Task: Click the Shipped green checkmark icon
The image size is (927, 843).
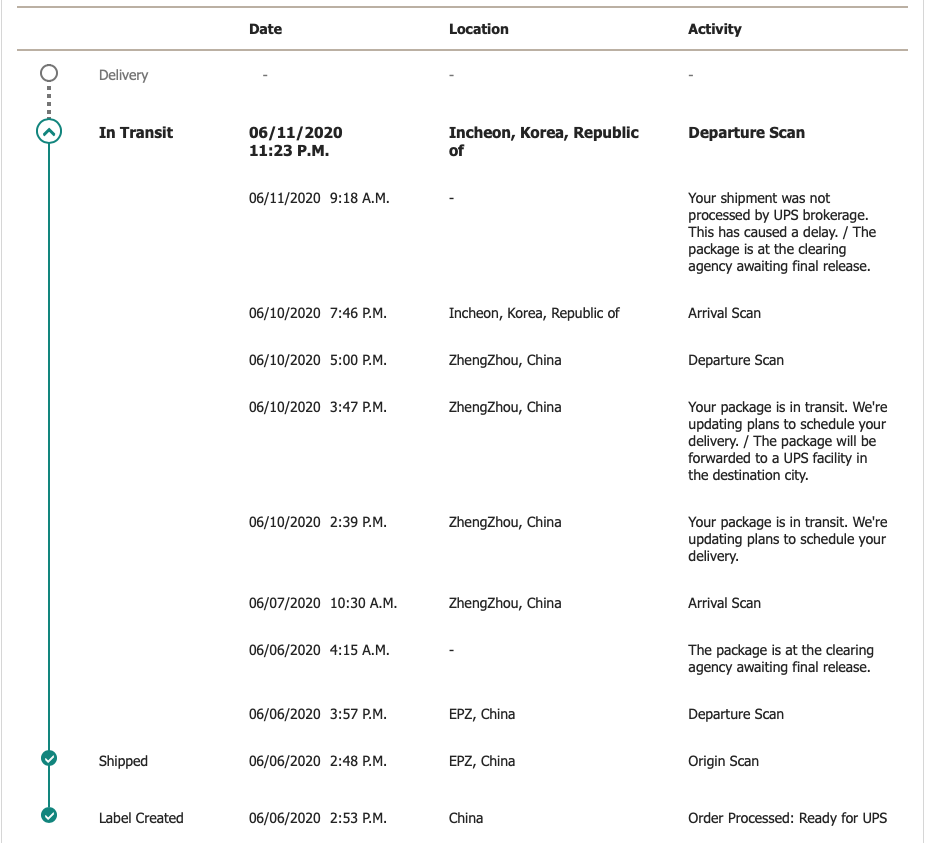Action: point(48,759)
